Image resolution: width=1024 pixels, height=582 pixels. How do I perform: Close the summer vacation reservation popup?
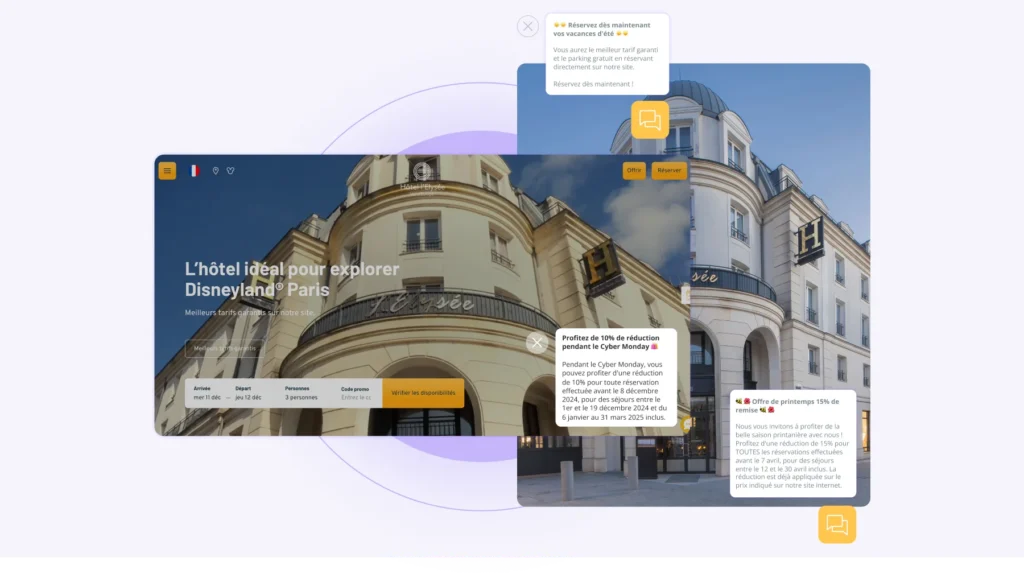coord(528,27)
